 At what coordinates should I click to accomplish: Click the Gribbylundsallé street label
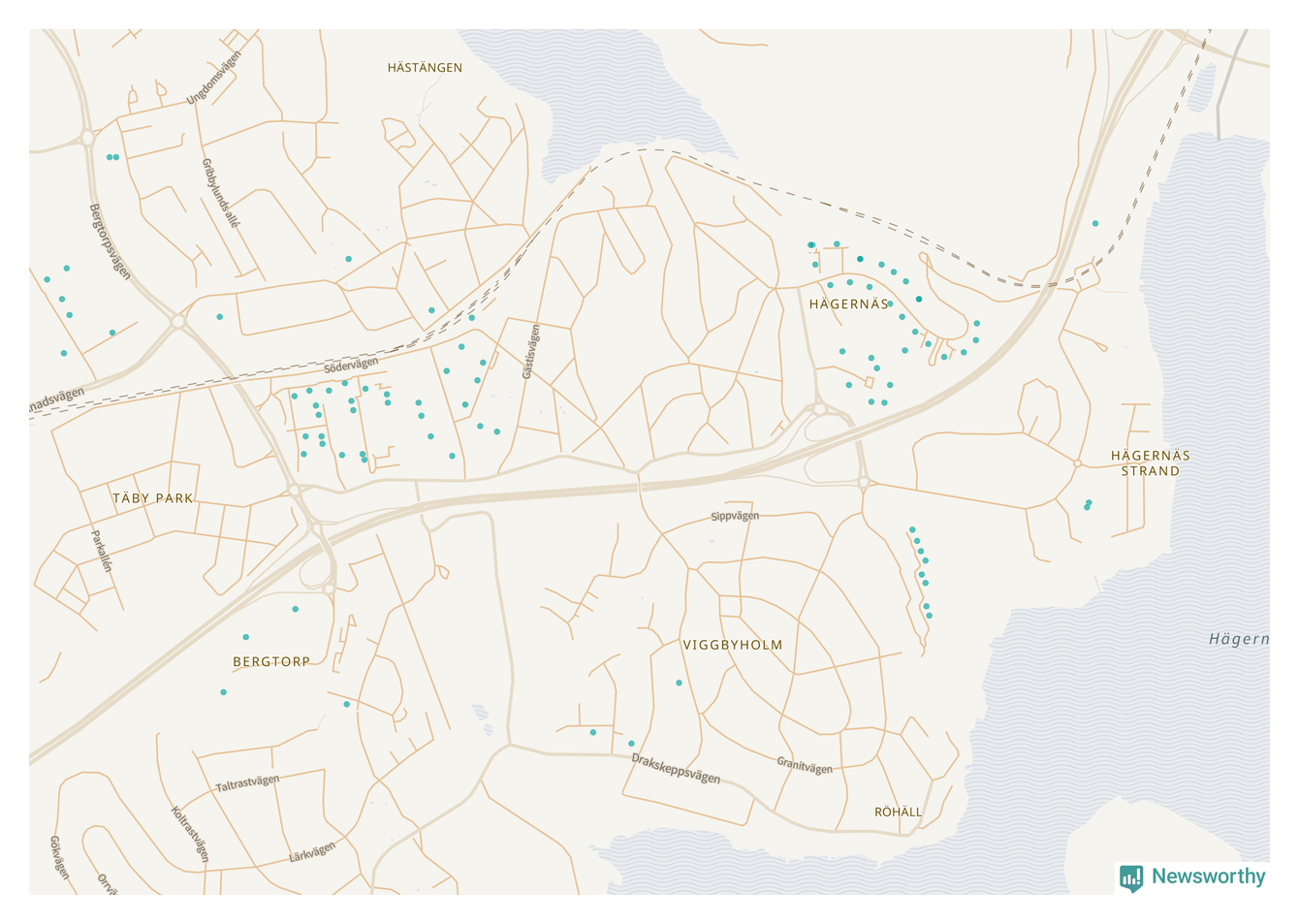click(220, 193)
